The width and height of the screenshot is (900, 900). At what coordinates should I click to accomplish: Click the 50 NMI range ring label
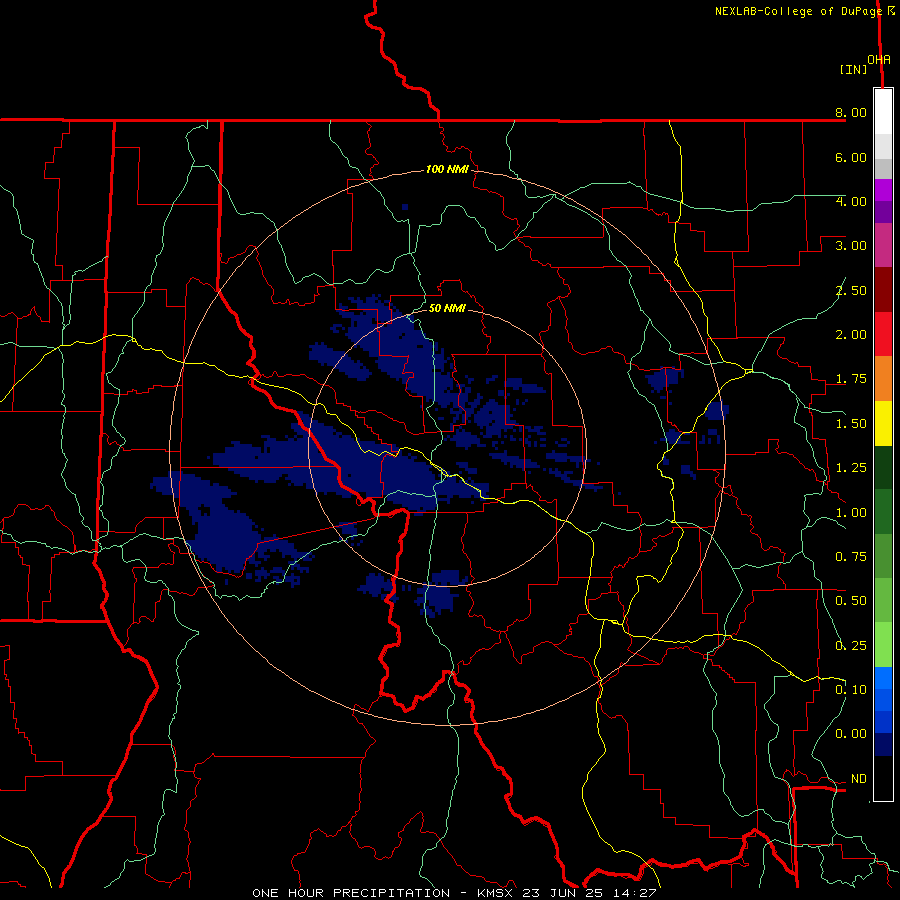click(x=447, y=308)
